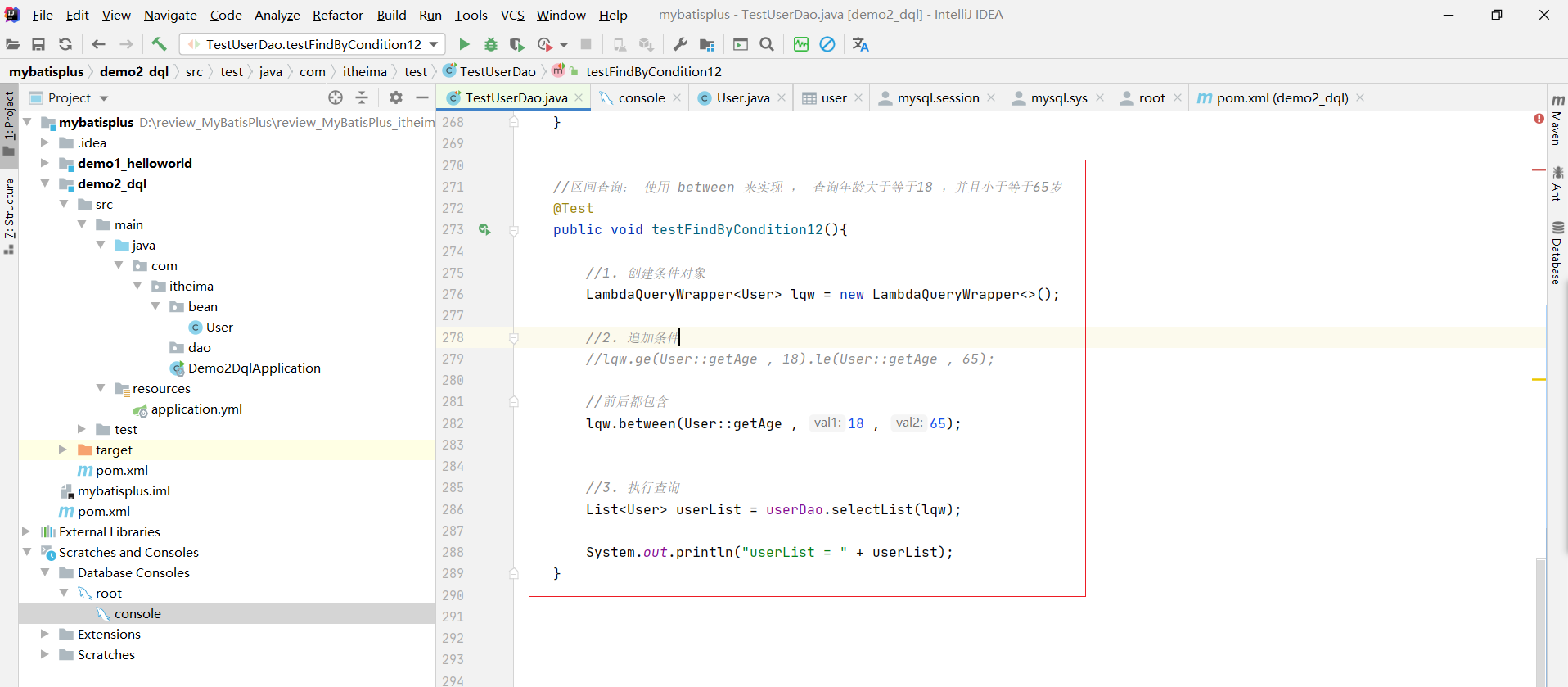Locate the current file in Project panel

pos(336,97)
